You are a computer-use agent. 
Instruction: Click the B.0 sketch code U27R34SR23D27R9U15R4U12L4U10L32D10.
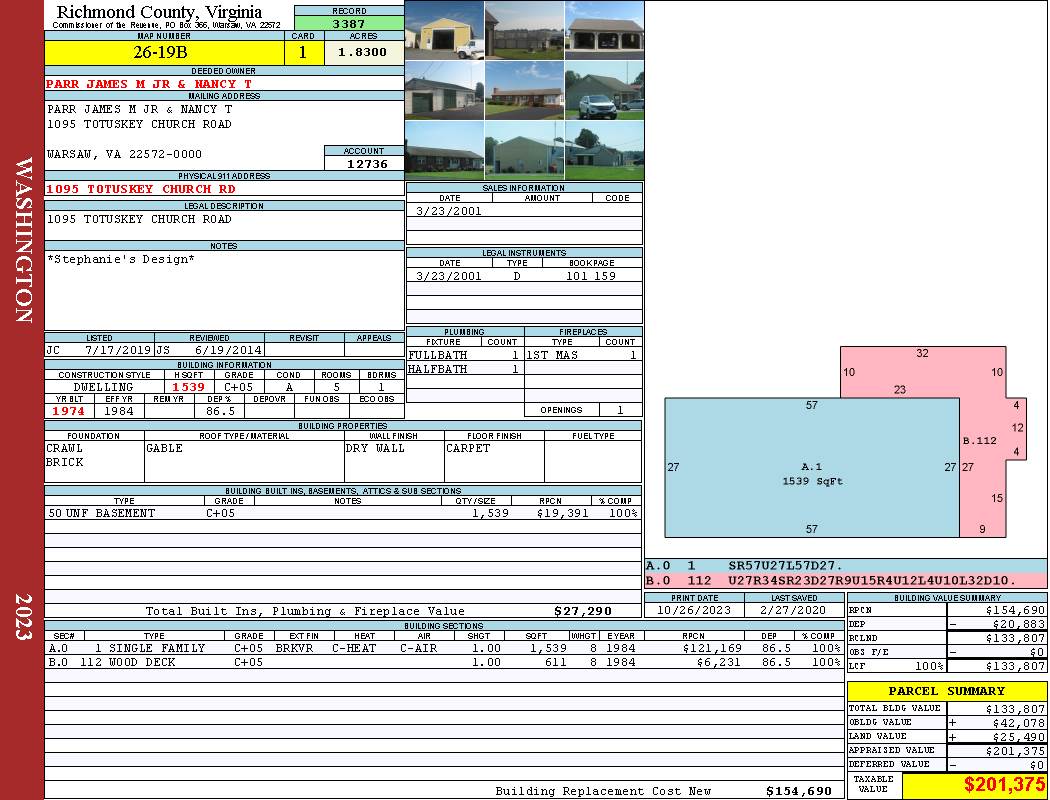click(872, 580)
